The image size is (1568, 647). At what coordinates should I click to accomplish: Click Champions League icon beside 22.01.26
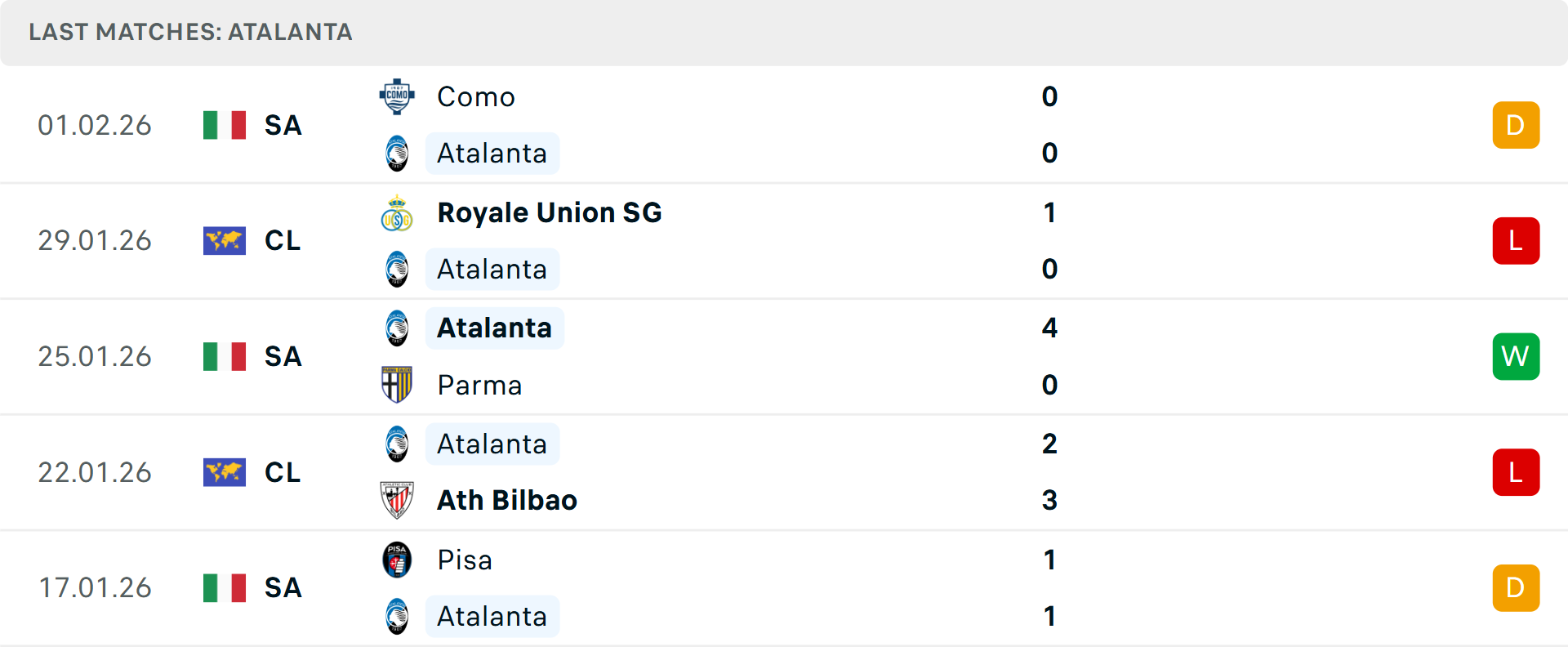[x=225, y=472]
